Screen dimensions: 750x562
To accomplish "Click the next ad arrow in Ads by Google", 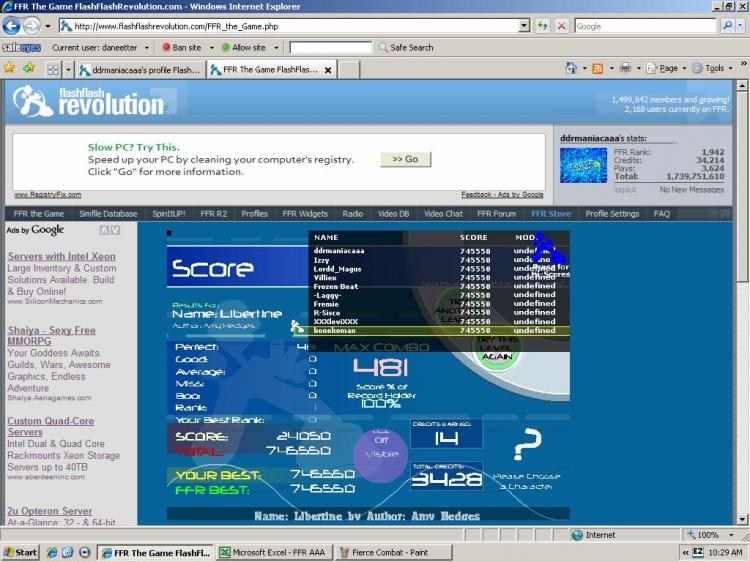I will tap(115, 231).
